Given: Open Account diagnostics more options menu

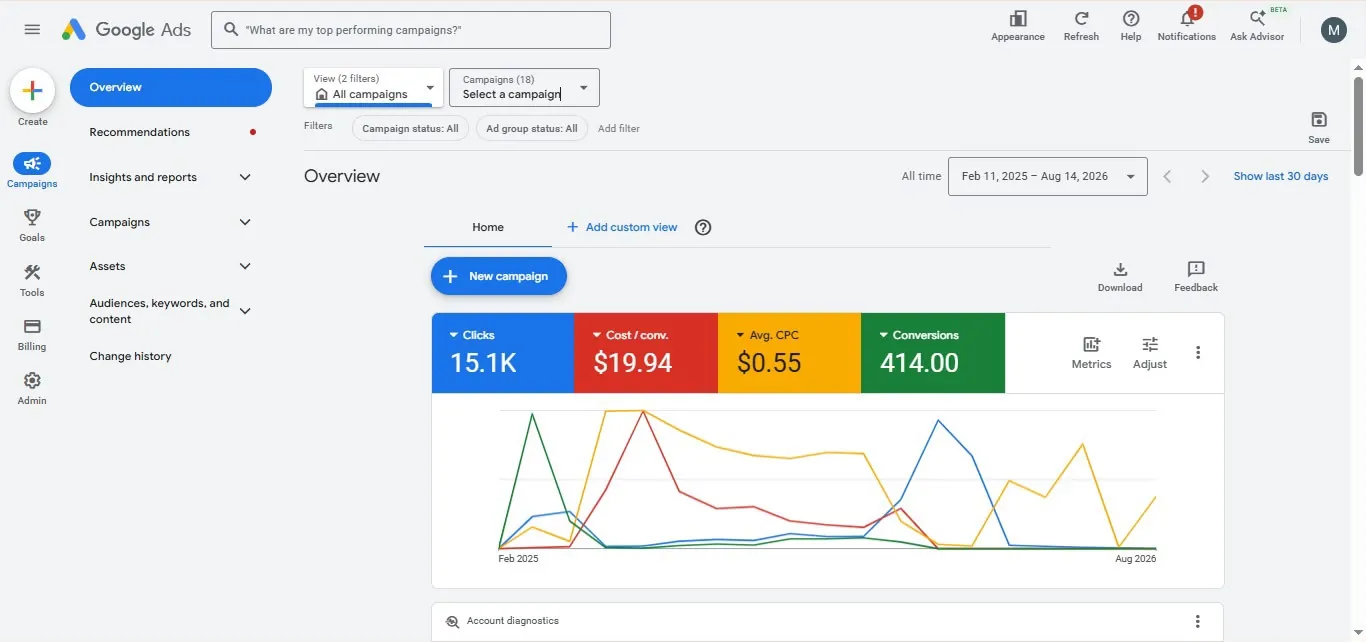Looking at the screenshot, I should (x=1198, y=622).
